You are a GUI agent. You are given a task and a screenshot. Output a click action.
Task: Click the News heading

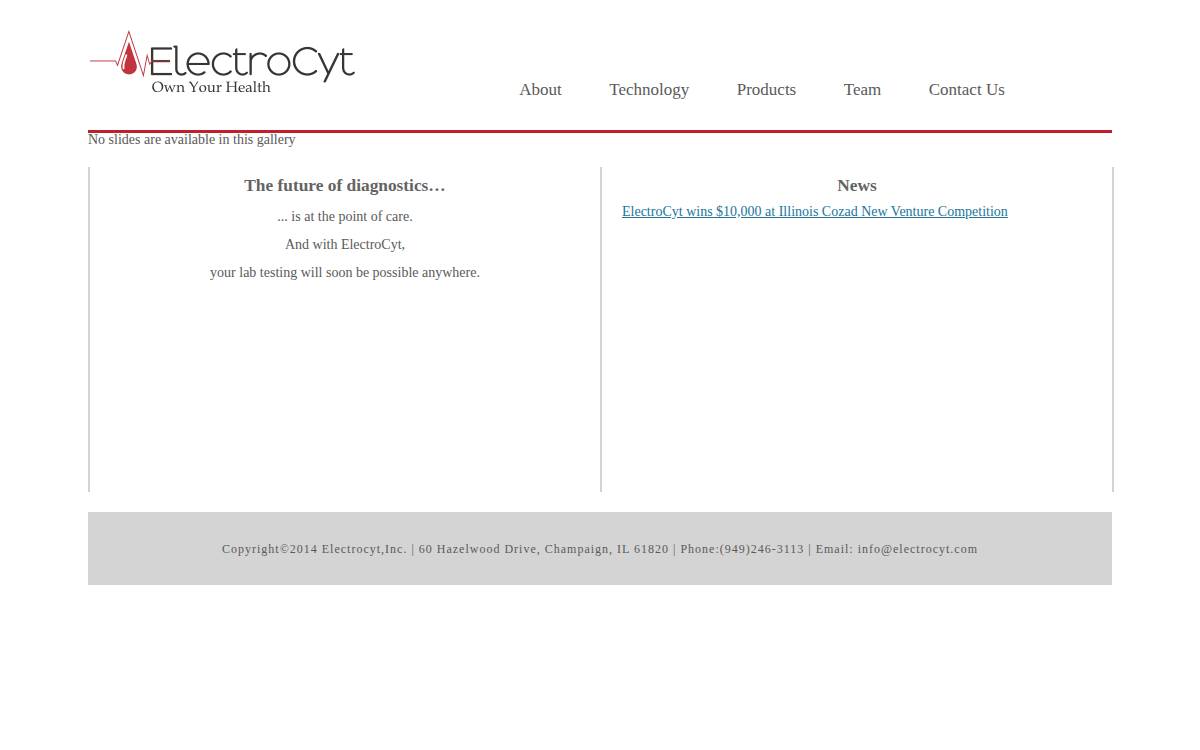pyautogui.click(x=857, y=186)
